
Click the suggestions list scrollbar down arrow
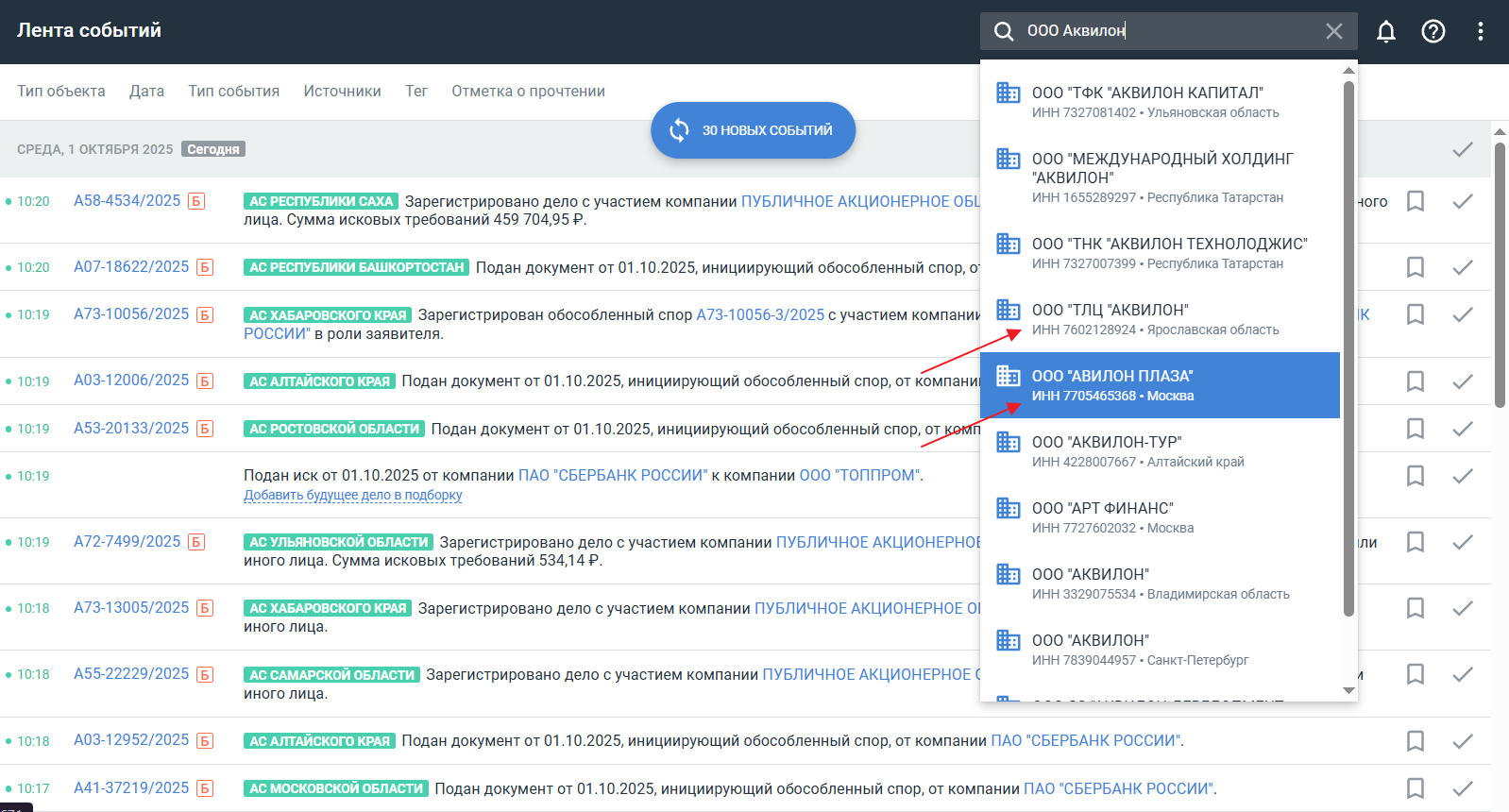point(1348,690)
